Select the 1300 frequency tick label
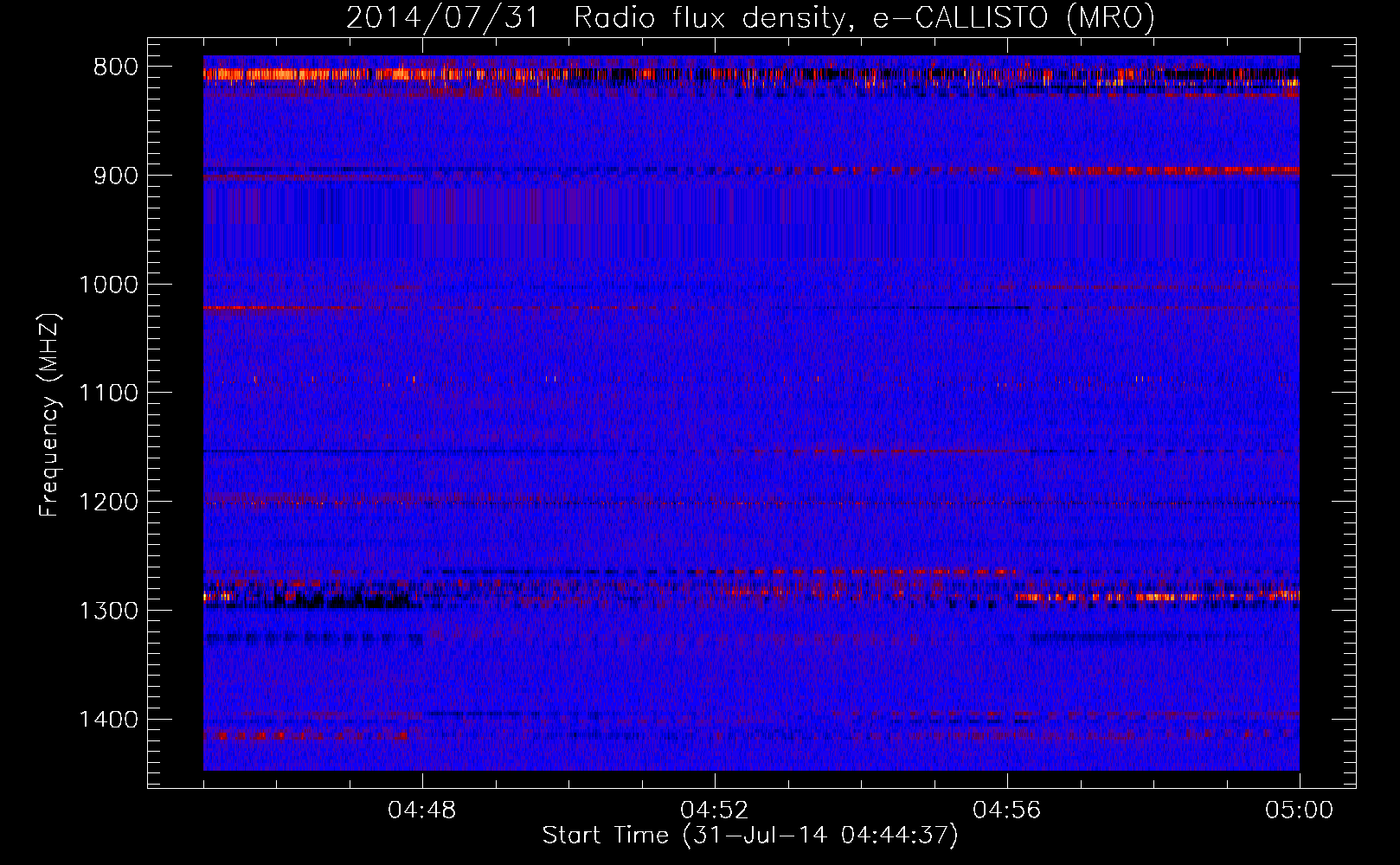 [x=108, y=611]
